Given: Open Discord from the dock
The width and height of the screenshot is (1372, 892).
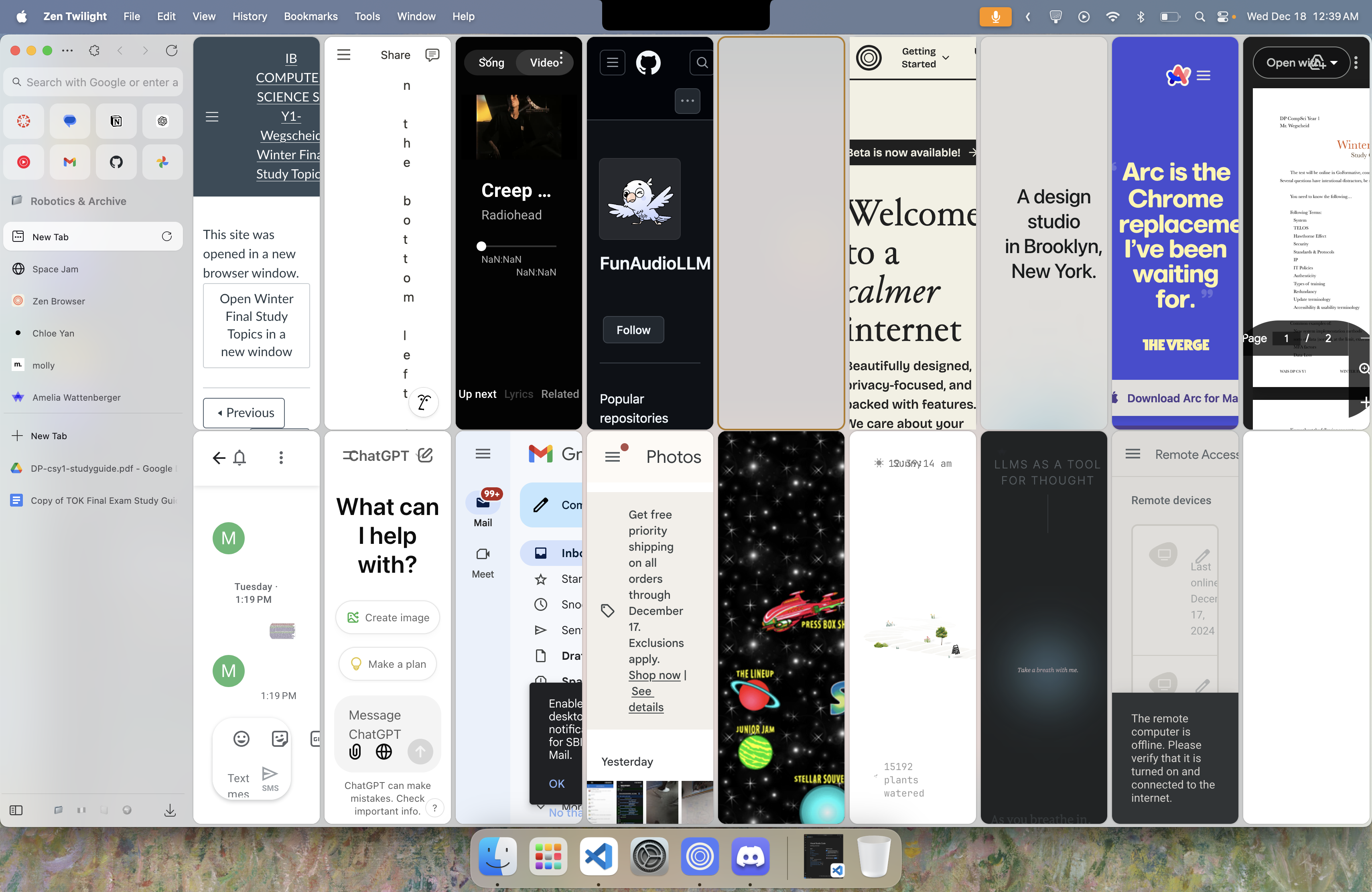Looking at the screenshot, I should [750, 856].
